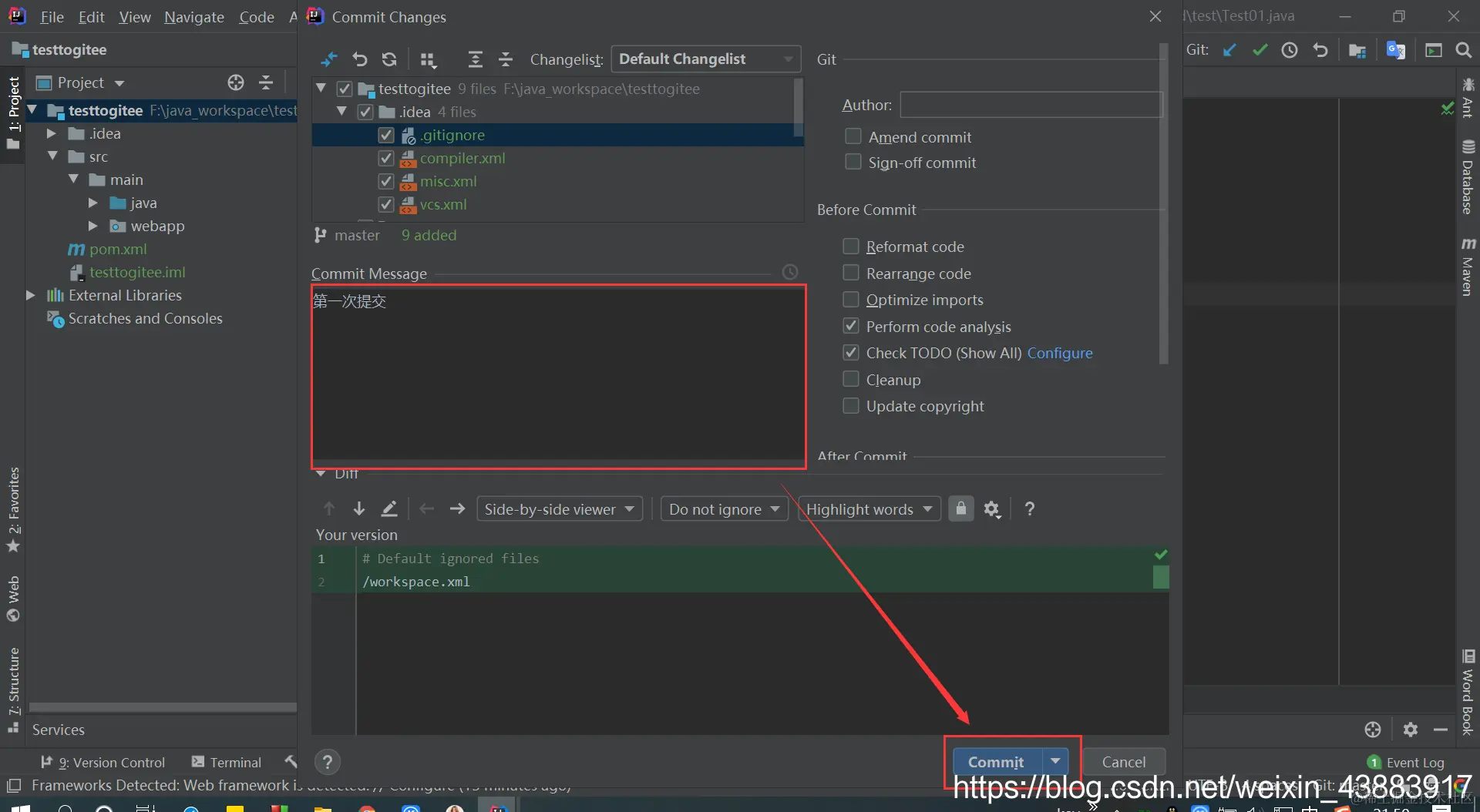The width and height of the screenshot is (1480, 812).
Task: Open the Edit menu
Action: 91,16
